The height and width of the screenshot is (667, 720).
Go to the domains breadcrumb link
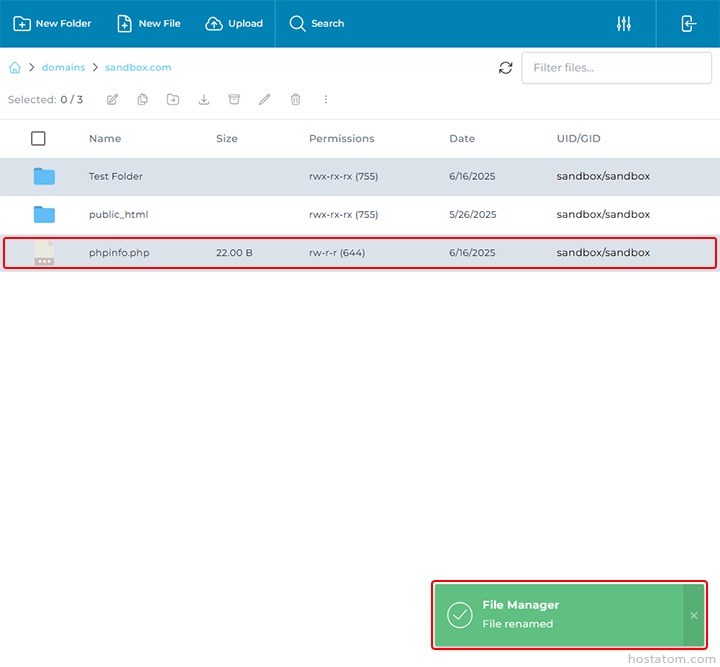(63, 68)
